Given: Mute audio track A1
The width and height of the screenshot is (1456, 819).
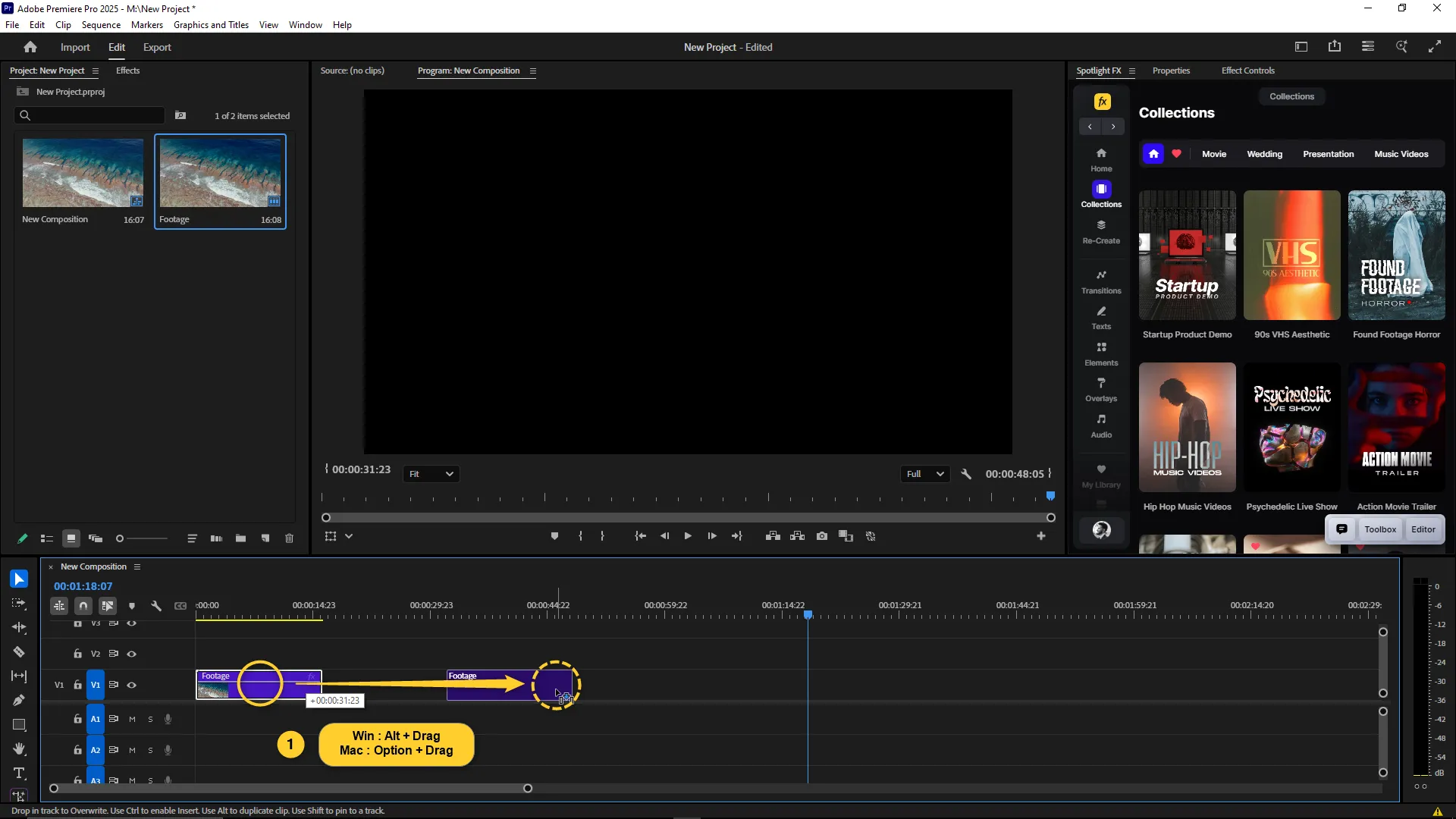Looking at the screenshot, I should (132, 719).
